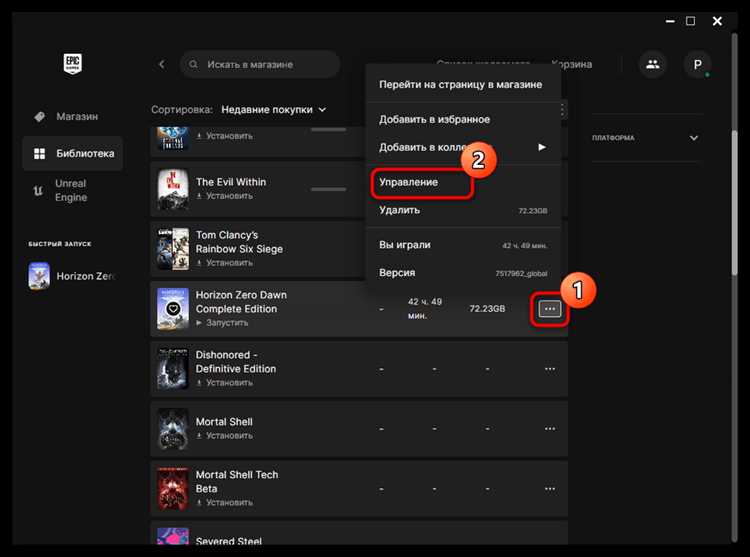Expand the ПЛАТФОРМА filter chevron
The height and width of the screenshot is (557, 750).
click(694, 138)
